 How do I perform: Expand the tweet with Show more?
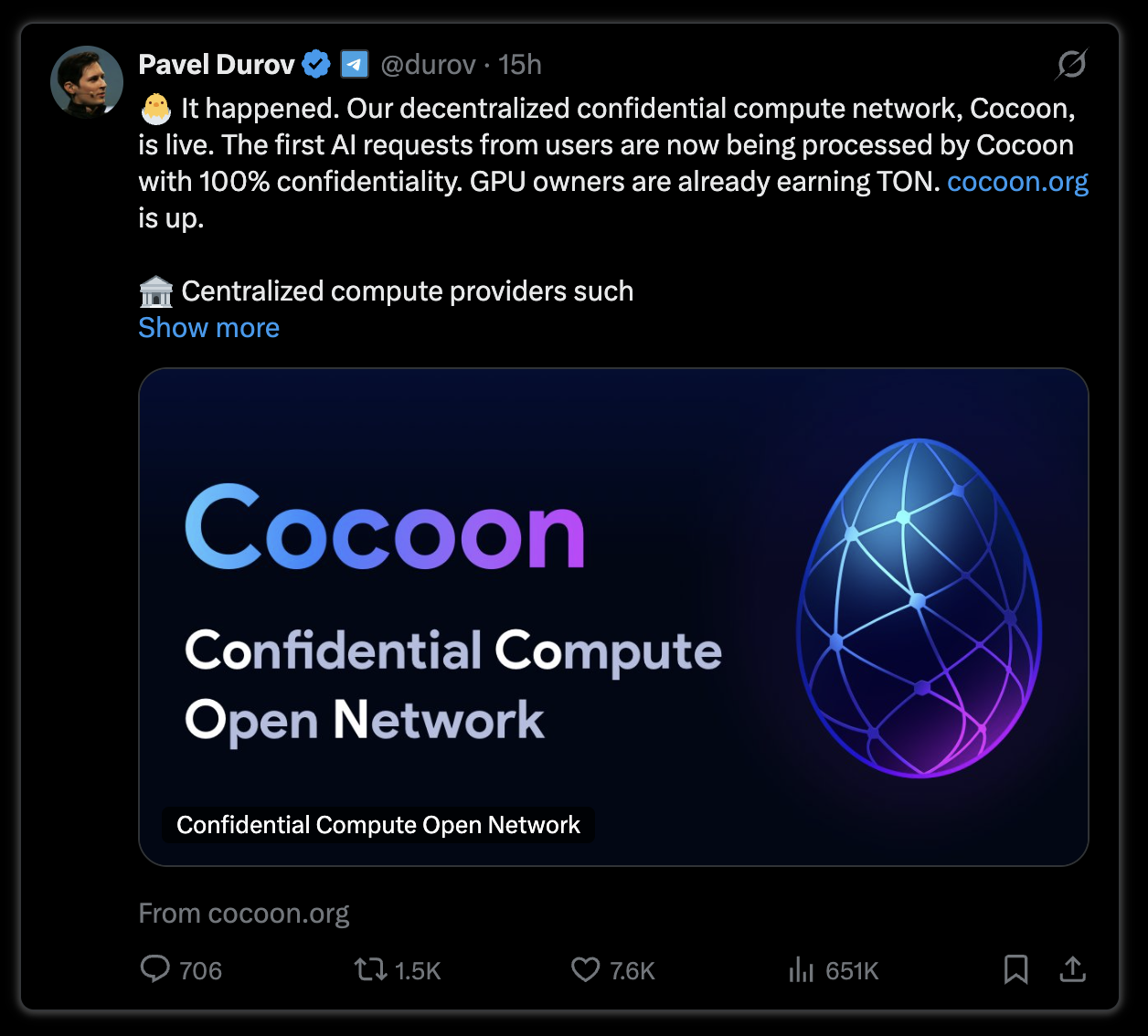(x=208, y=328)
